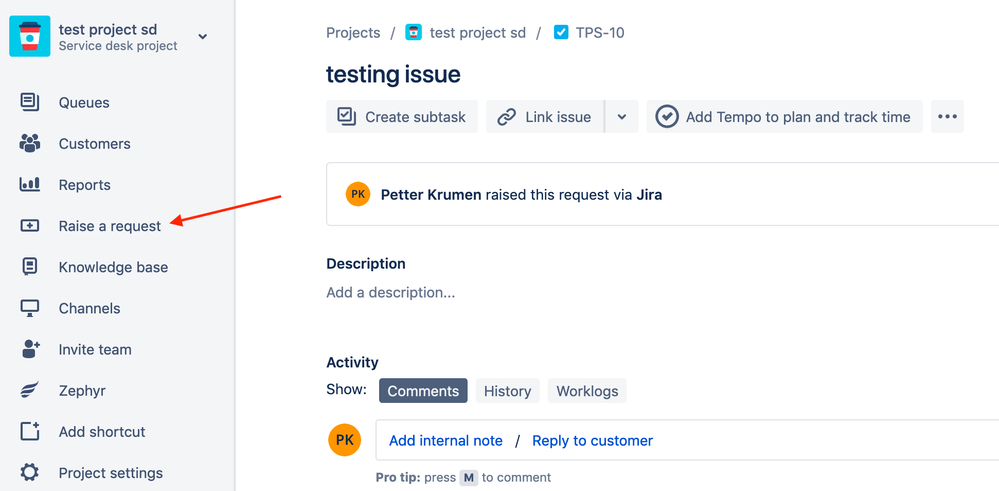The image size is (999, 491).
Task: Click the Invite team icon
Action: click(30, 349)
